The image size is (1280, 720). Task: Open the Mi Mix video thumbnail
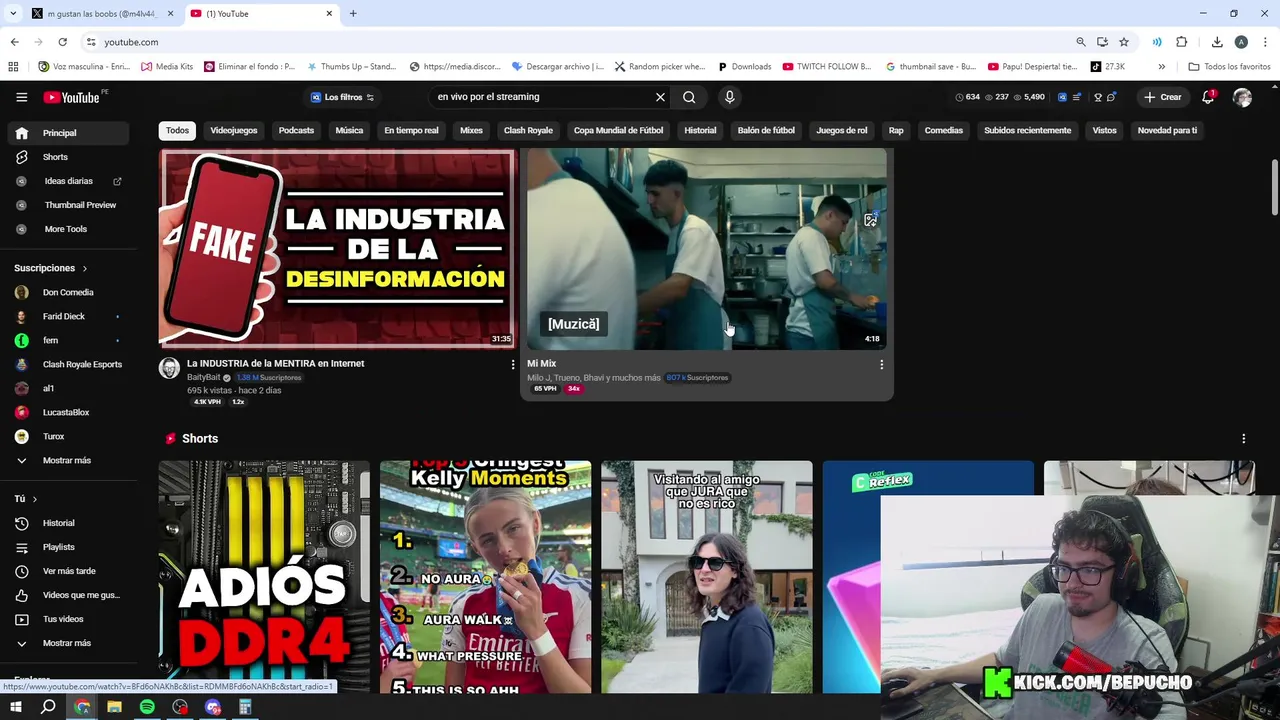coord(706,248)
